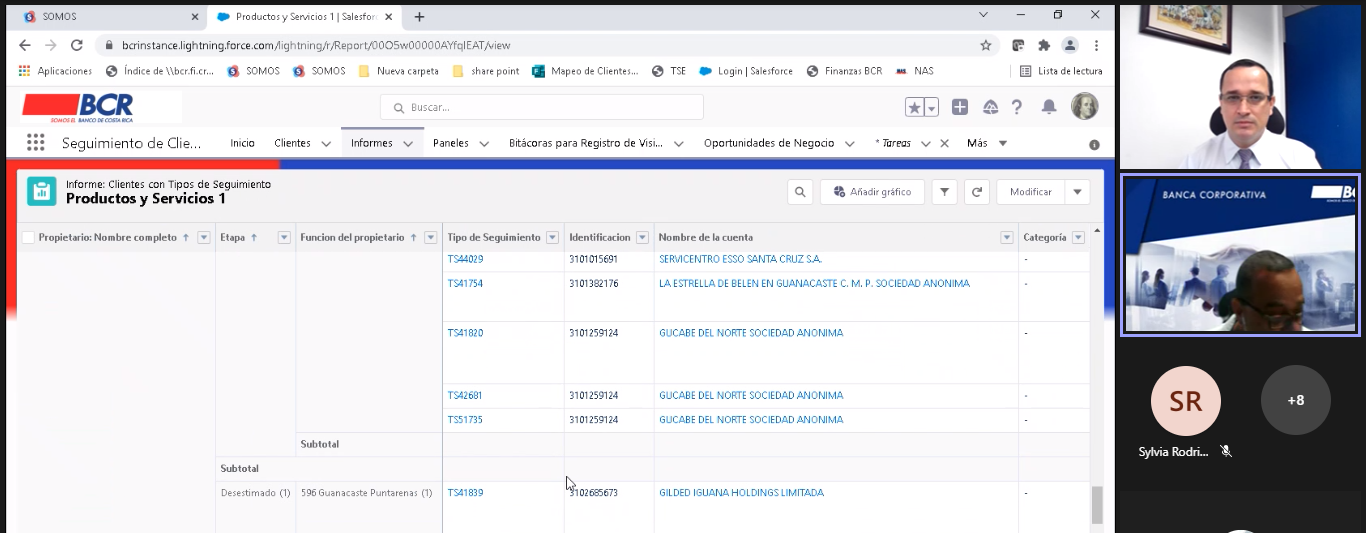Open record TS41820
Image resolution: width=1366 pixels, height=533 pixels.
pos(465,333)
